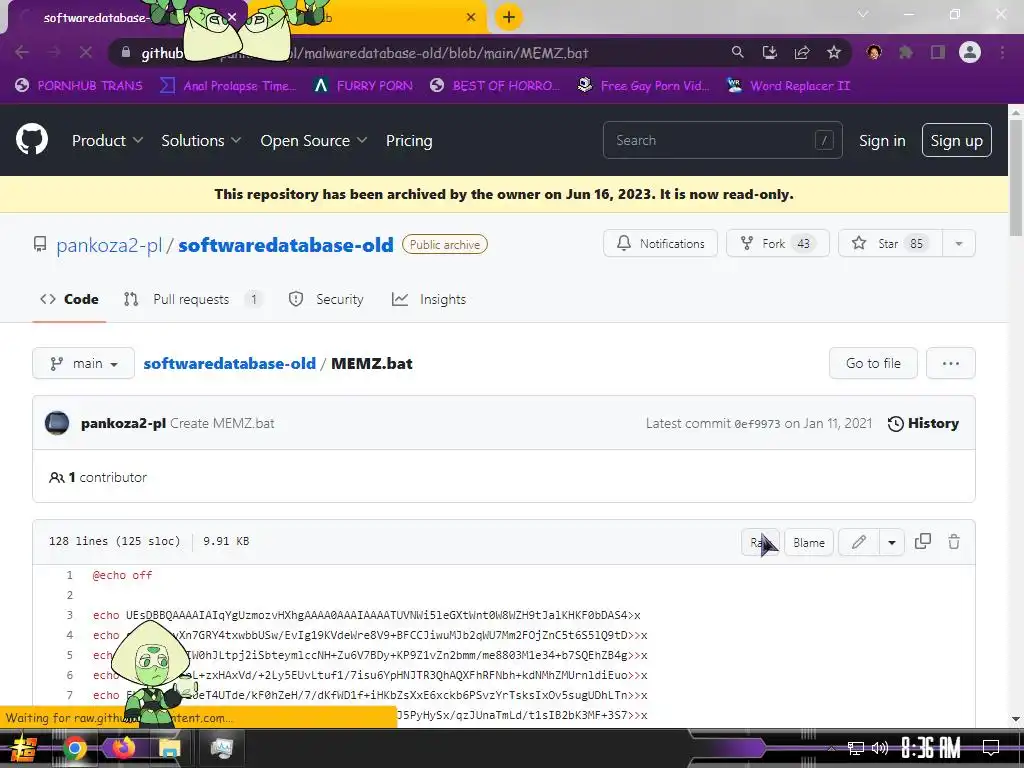Screen dimensions: 1024x768
Task: Expand the Open Source menu
Action: (x=313, y=140)
